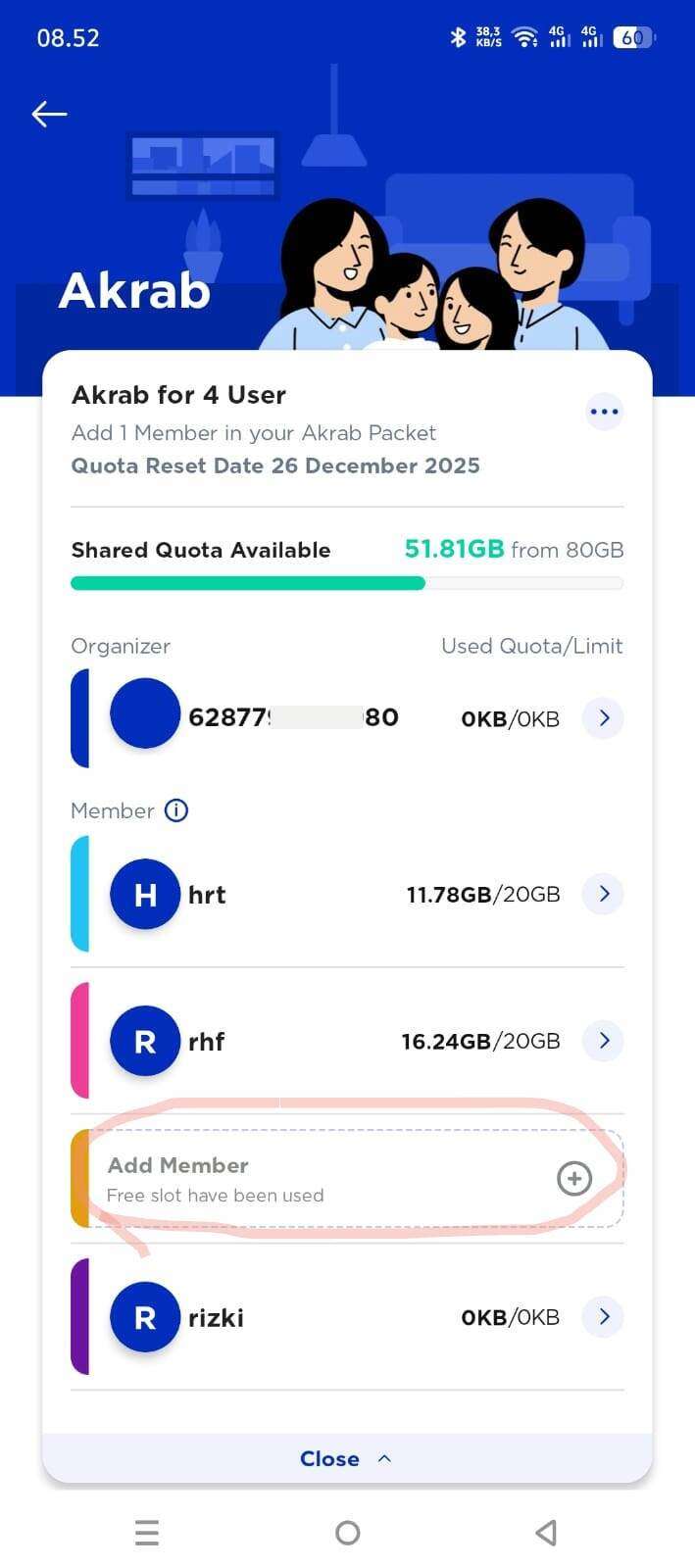
Task: Tap the plus icon to add member
Action: click(x=574, y=1179)
